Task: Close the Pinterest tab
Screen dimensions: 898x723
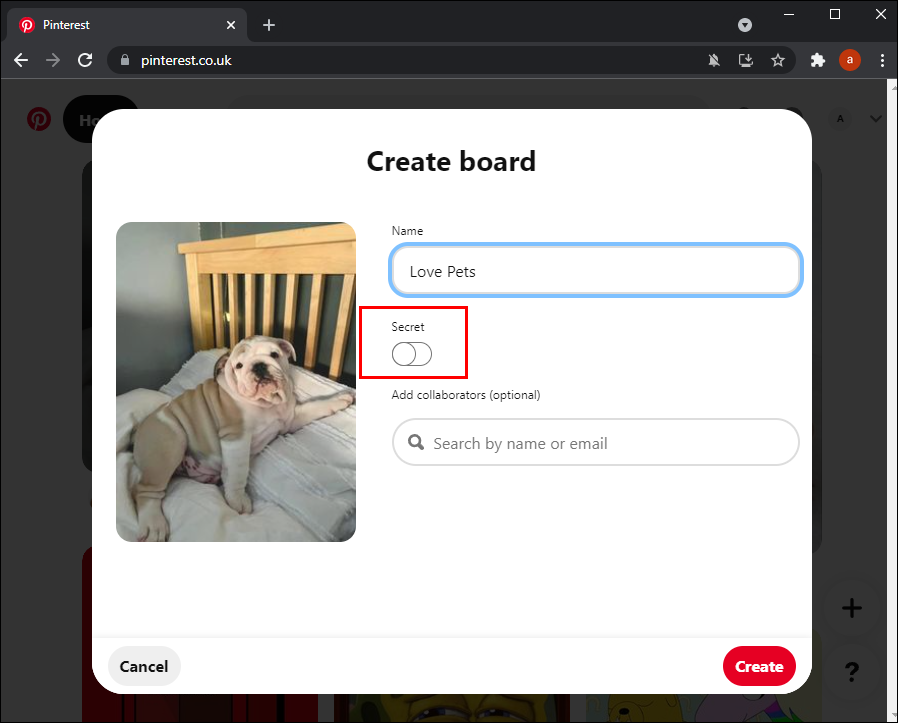Action: (231, 25)
